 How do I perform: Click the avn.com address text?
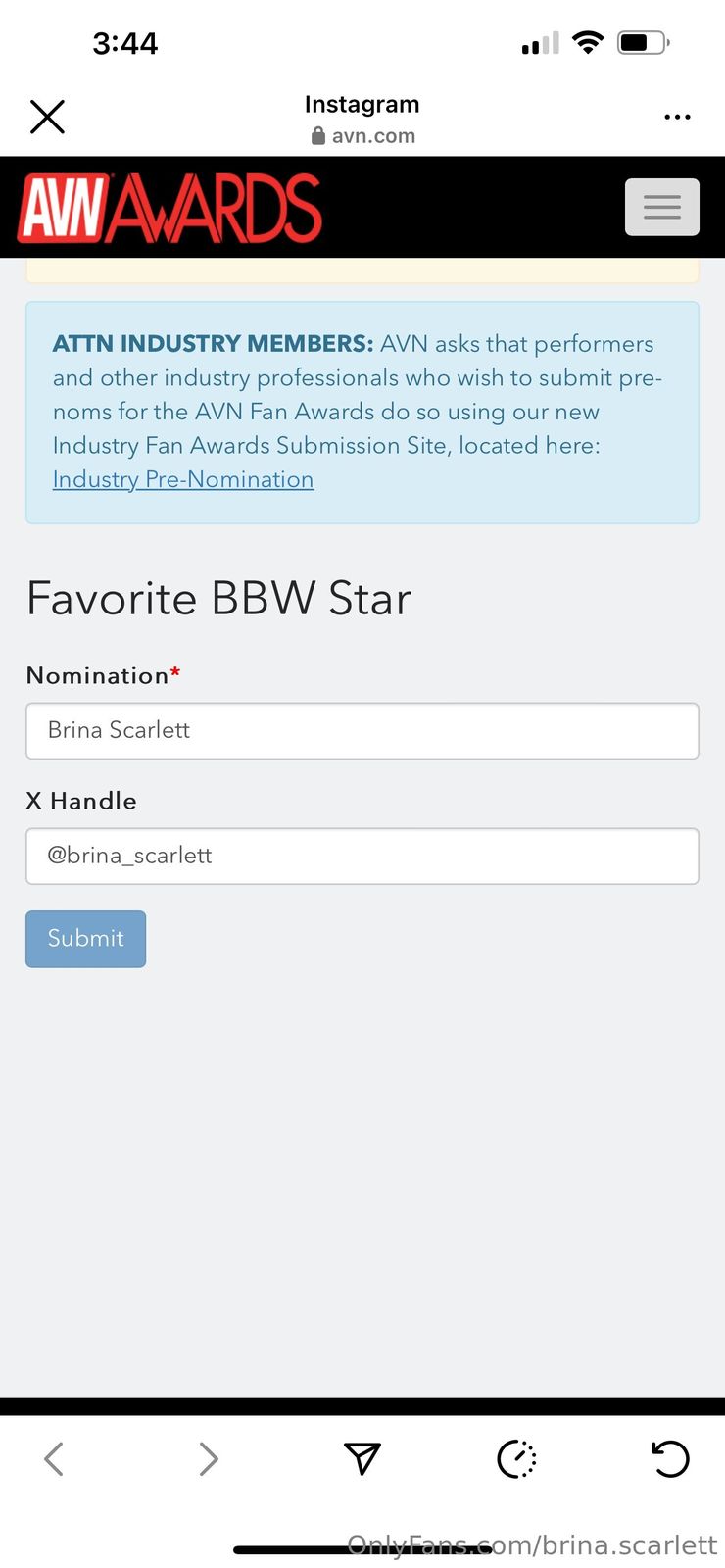pos(373,136)
